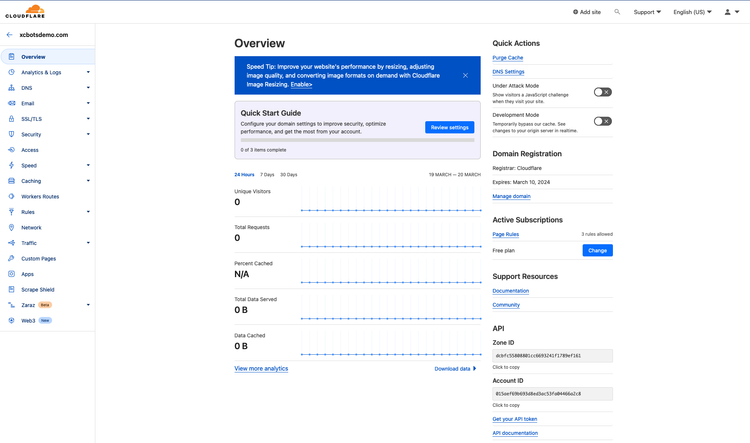Open Workers Routes sidebar icon
Screen dimensions: 750x443
coord(11,196)
